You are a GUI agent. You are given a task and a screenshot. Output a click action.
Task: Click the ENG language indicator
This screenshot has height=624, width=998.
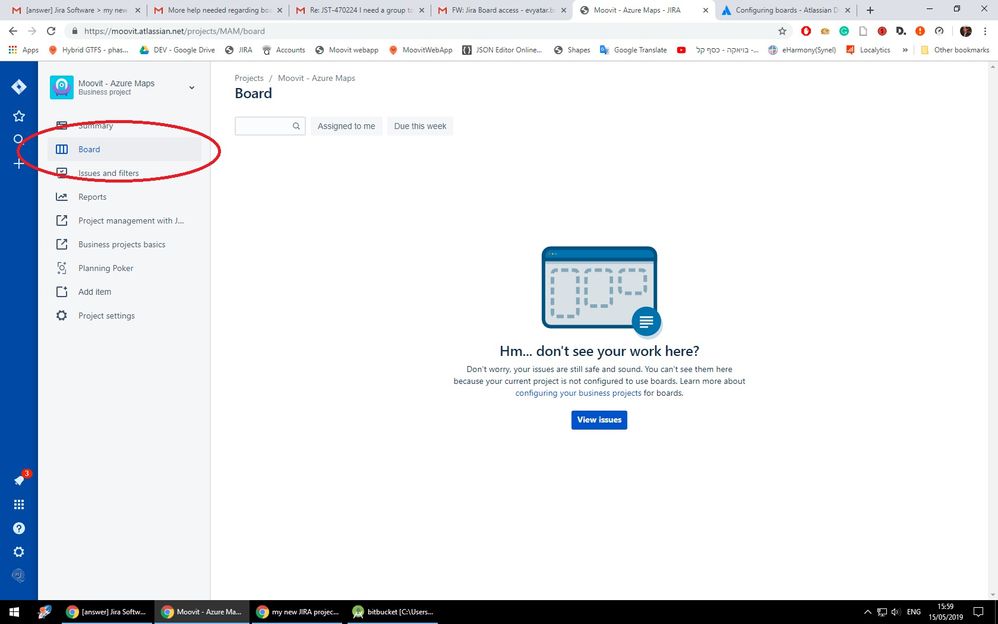point(913,612)
